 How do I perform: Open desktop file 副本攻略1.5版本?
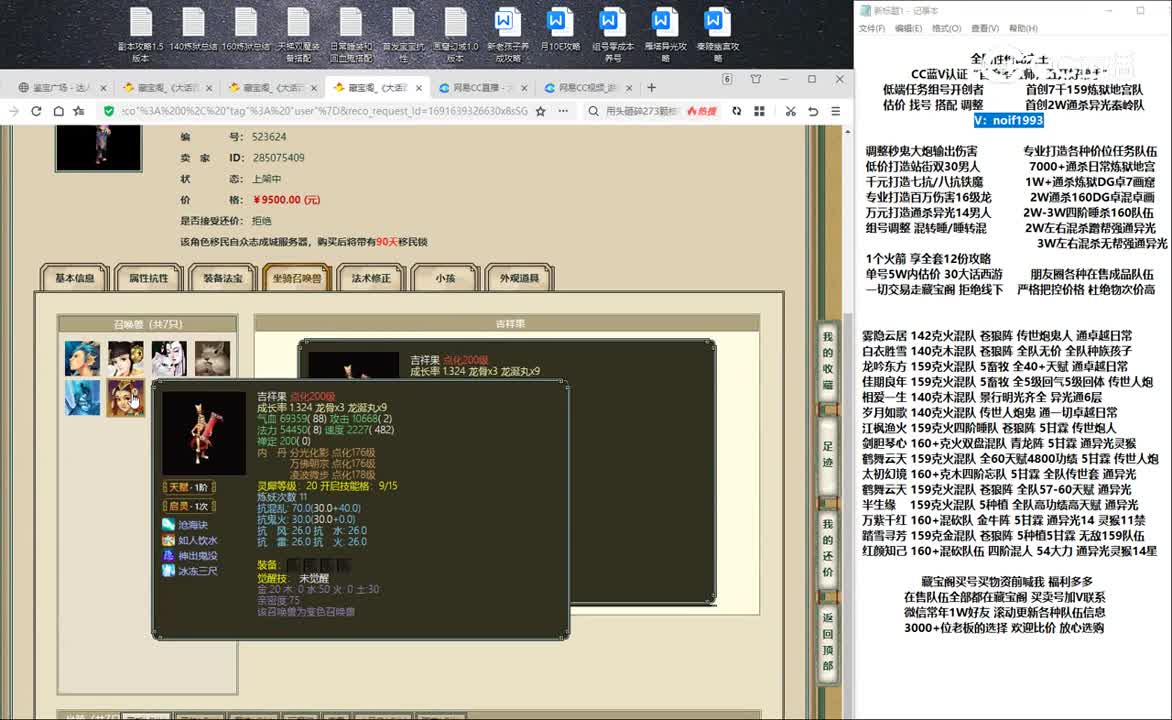(141, 34)
